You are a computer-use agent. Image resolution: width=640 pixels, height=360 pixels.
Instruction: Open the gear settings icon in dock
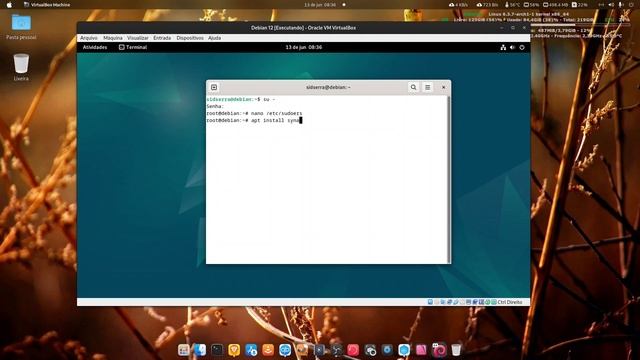tap(387, 350)
